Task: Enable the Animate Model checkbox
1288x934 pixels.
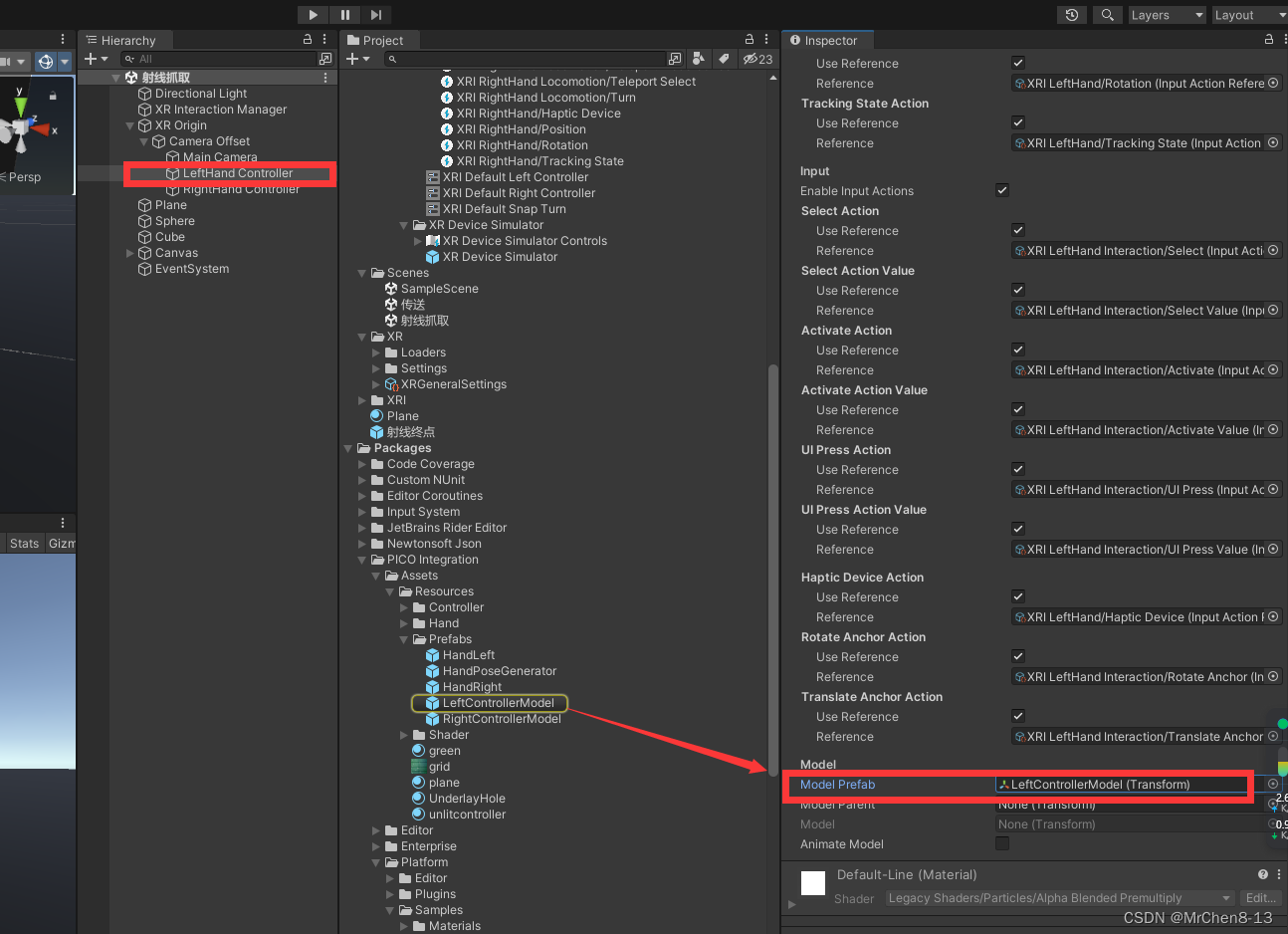Action: click(1000, 843)
